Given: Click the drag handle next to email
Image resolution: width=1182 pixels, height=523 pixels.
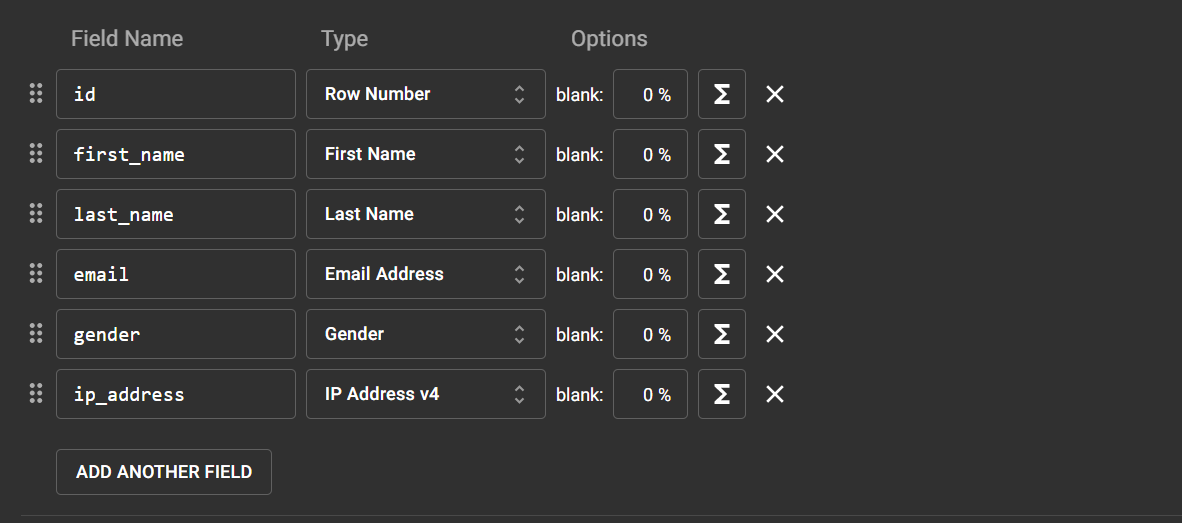Looking at the screenshot, I should coord(36,274).
